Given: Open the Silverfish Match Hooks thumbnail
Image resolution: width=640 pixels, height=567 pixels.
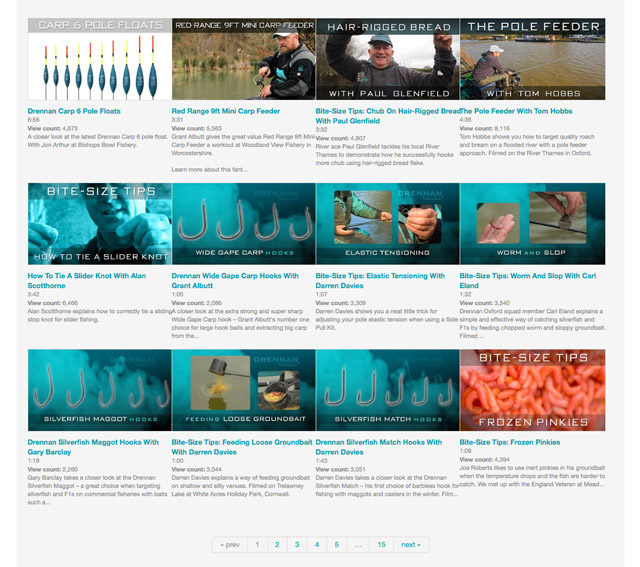Looking at the screenshot, I should (x=388, y=390).
